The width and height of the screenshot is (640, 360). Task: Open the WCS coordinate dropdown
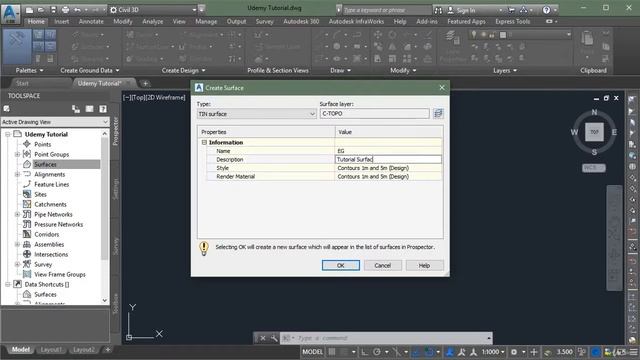pos(593,168)
